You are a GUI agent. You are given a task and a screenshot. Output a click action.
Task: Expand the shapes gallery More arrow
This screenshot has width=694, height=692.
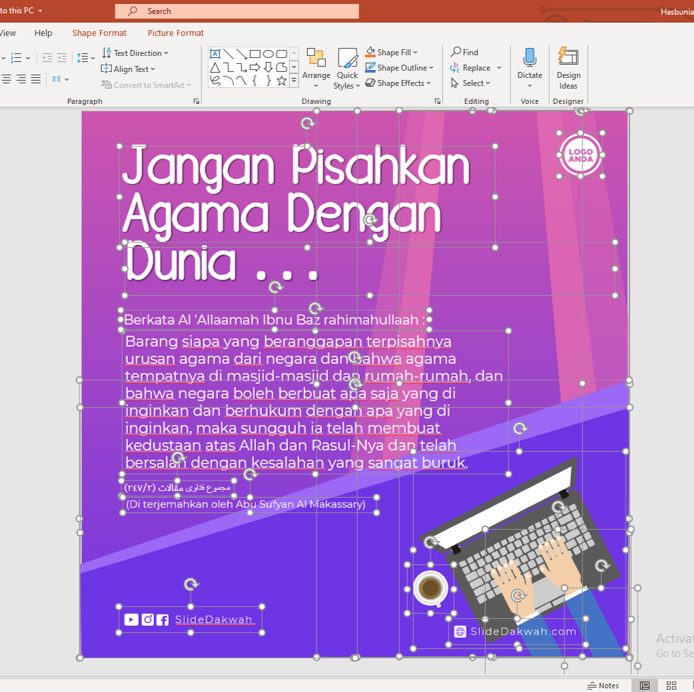point(294,81)
